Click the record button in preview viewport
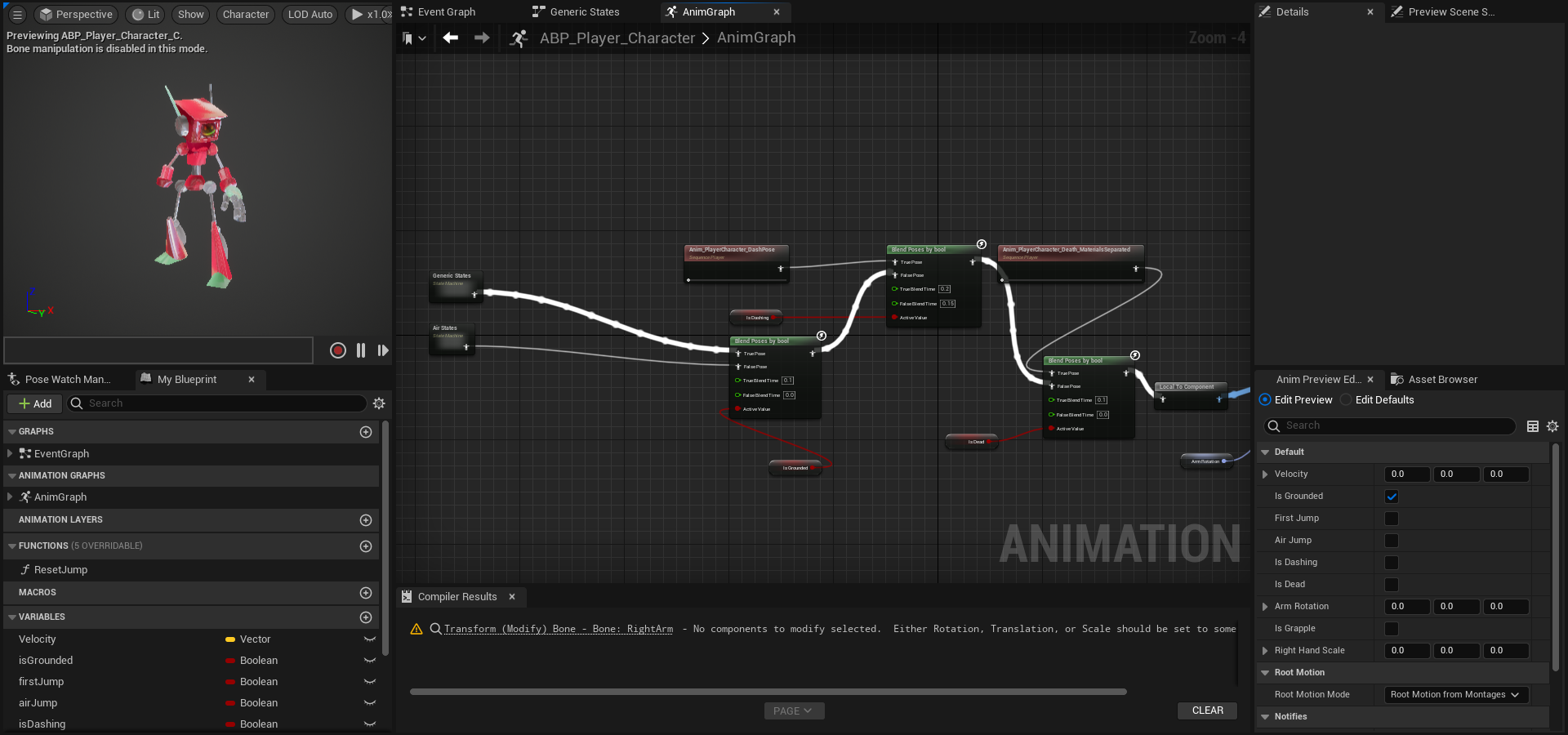1568x735 pixels. (x=337, y=350)
